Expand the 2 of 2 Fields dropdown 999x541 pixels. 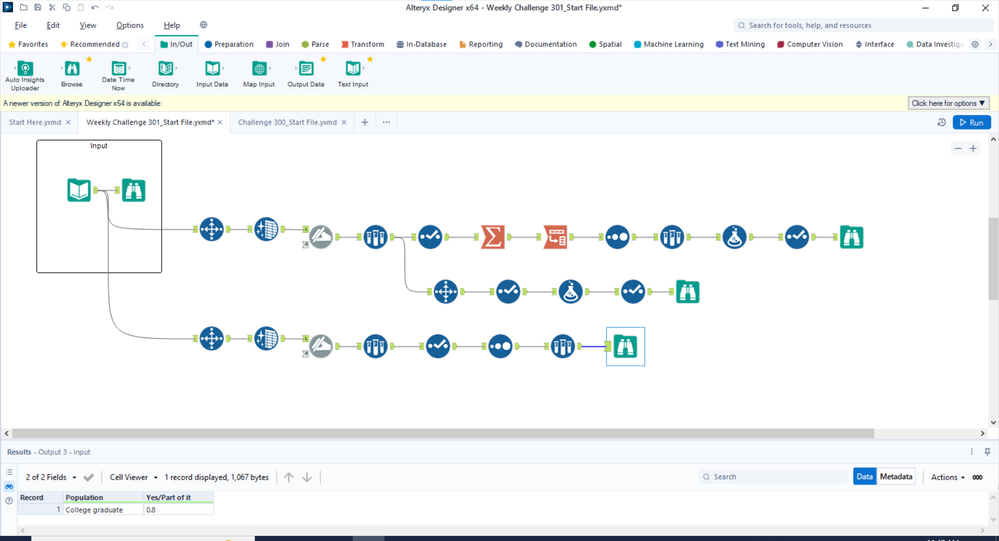click(x=51, y=477)
